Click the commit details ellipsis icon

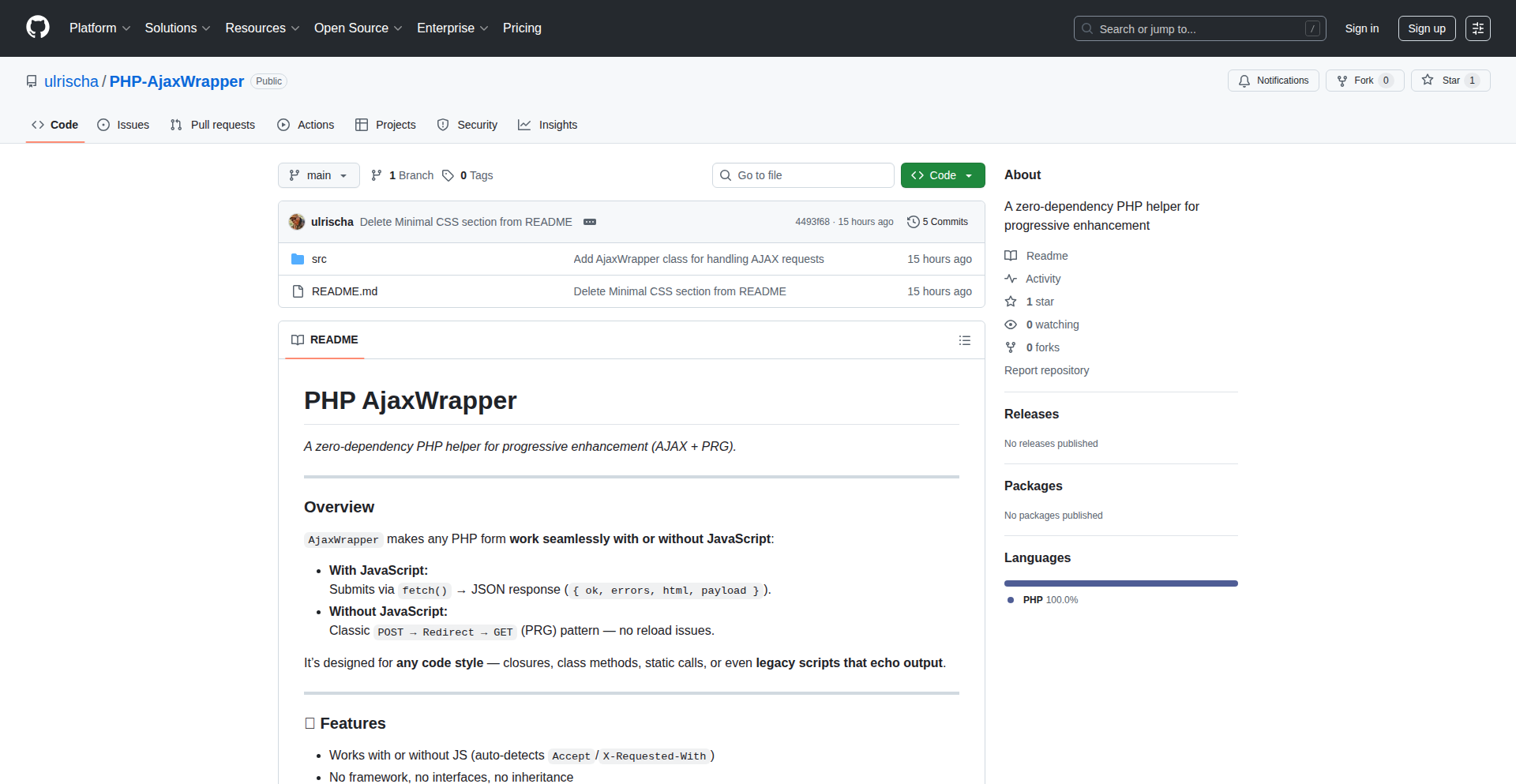pos(590,222)
